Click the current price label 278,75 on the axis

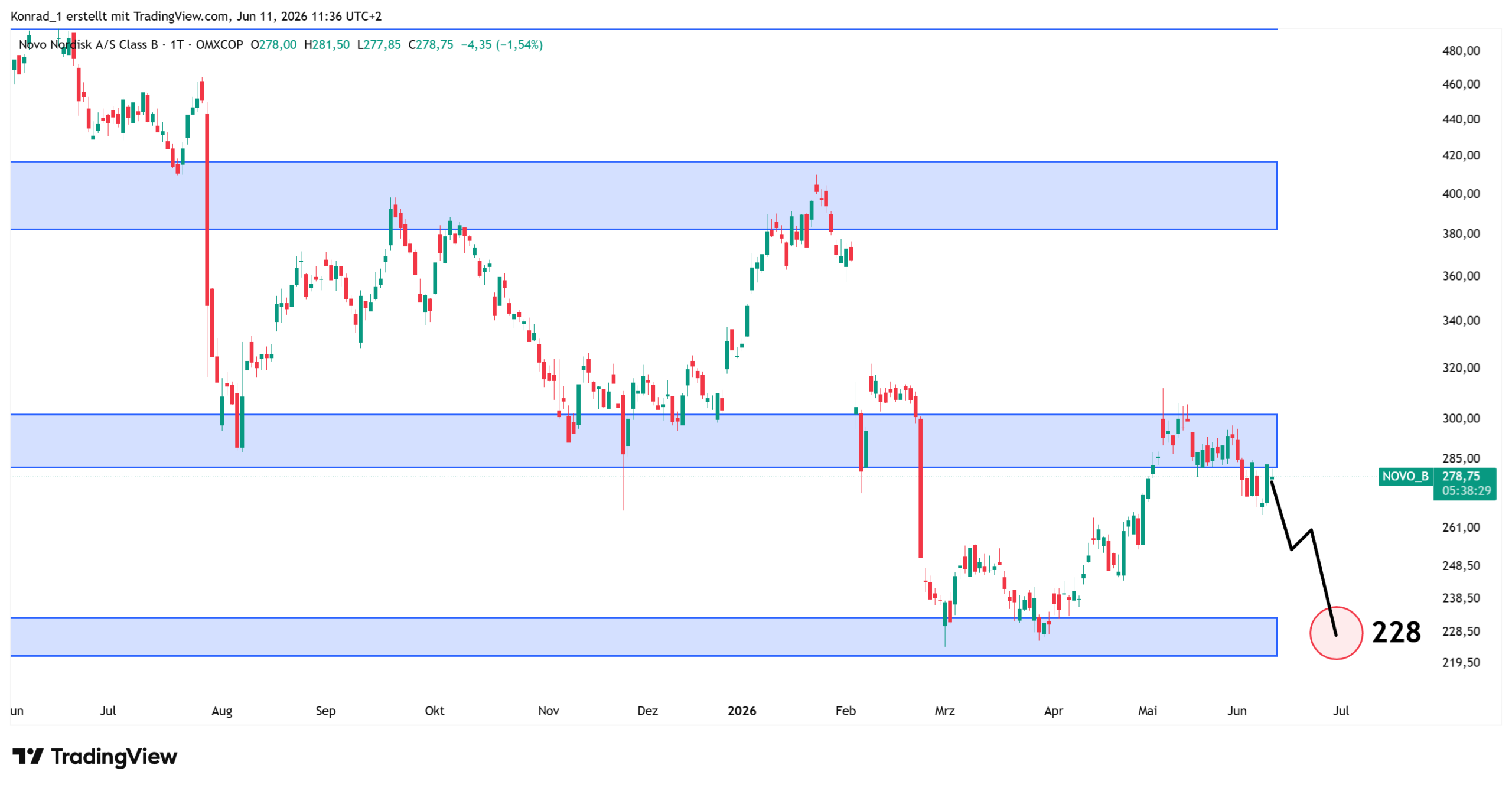[1461, 476]
